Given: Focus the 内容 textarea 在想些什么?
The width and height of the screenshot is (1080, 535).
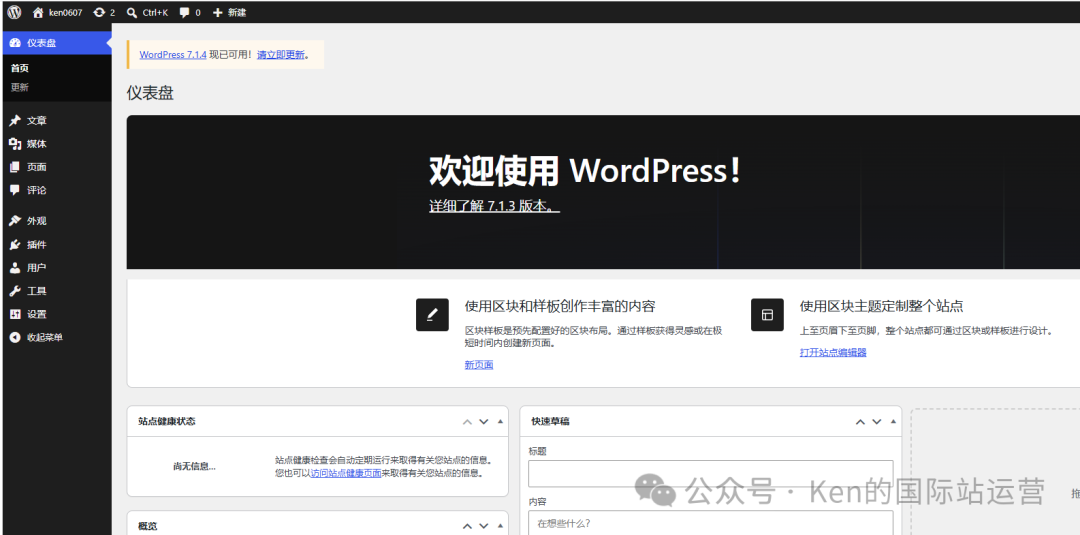Looking at the screenshot, I should [711, 523].
